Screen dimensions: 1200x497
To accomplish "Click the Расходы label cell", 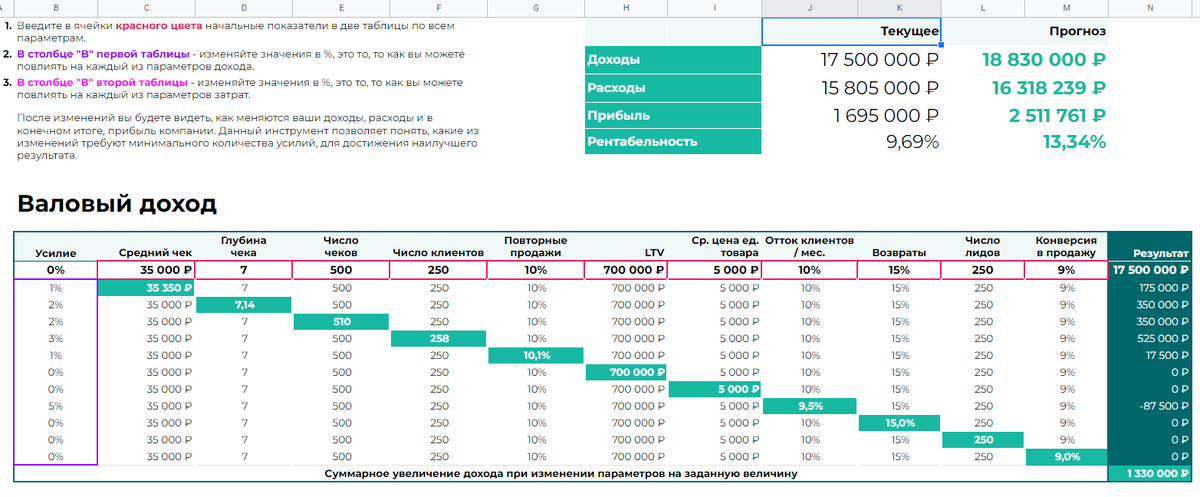I will click(673, 87).
